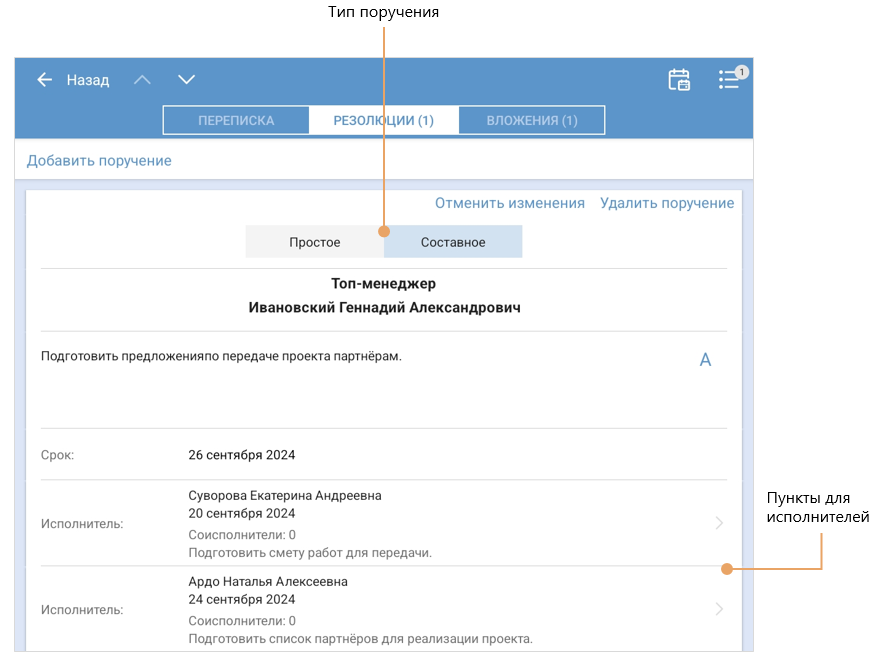This screenshot has height=660, width=879.
Task: Select the Срок date 26 сентября 2024
Action: 242,455
